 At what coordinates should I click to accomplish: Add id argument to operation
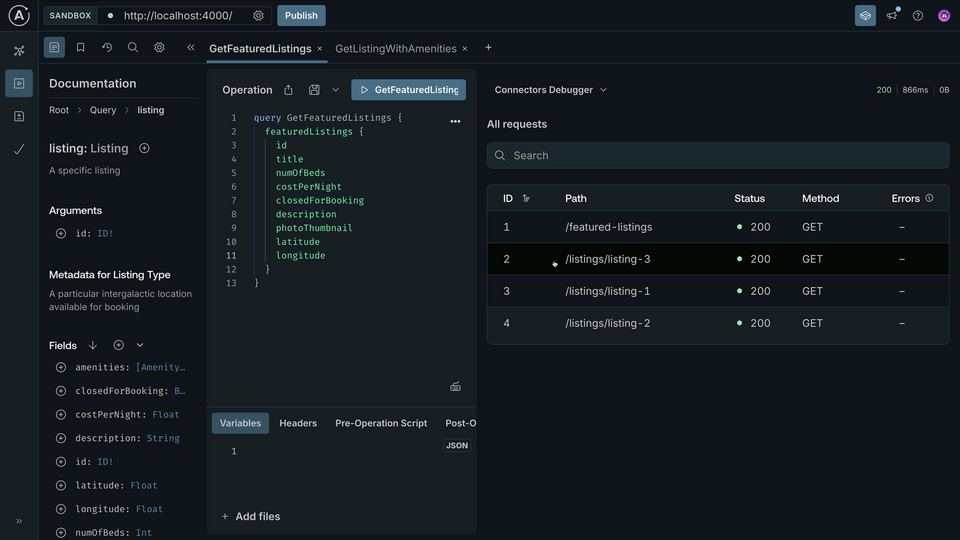click(x=61, y=233)
